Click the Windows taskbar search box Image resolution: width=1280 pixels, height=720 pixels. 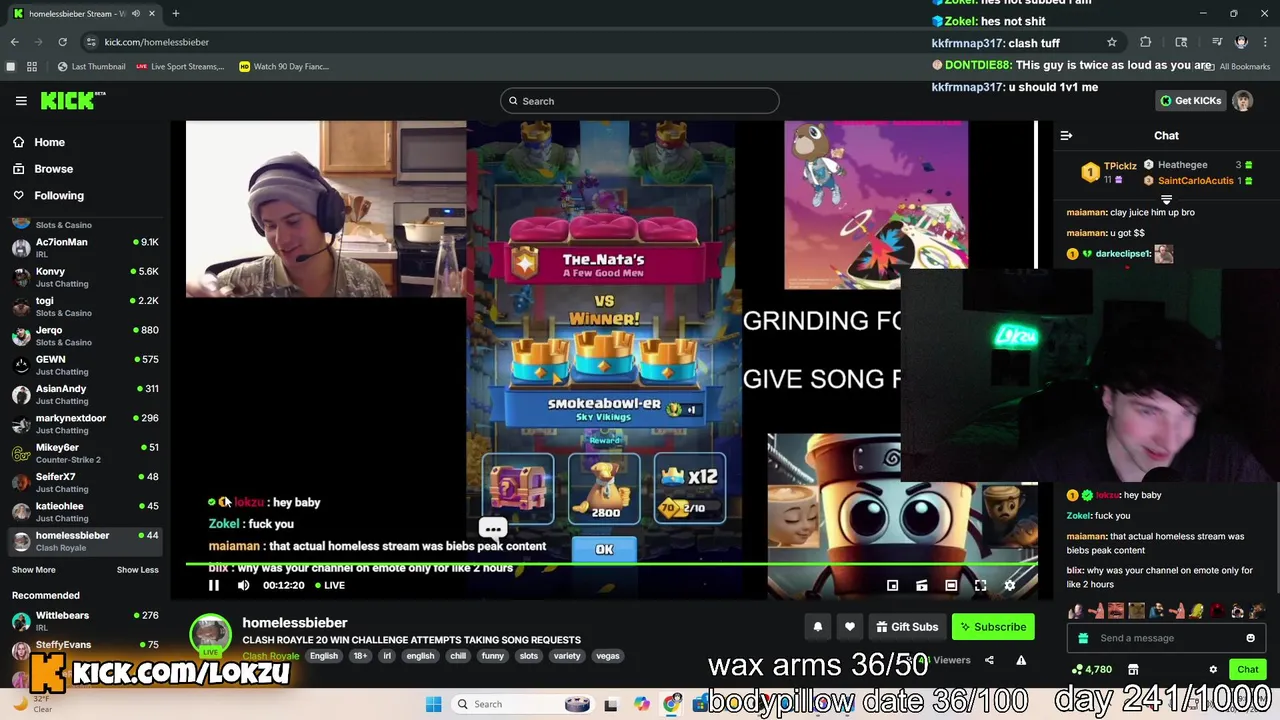tap(520, 704)
